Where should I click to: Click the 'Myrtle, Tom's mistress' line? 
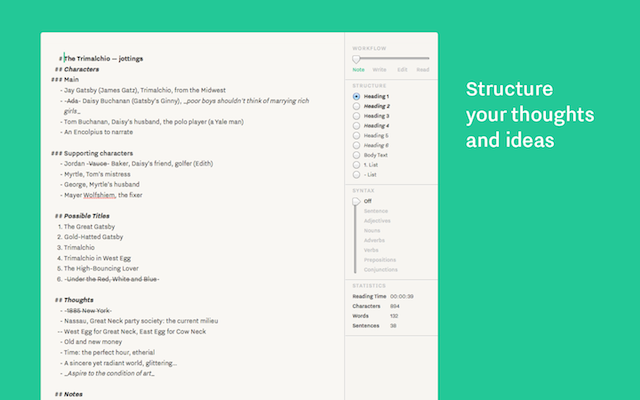tap(95, 174)
